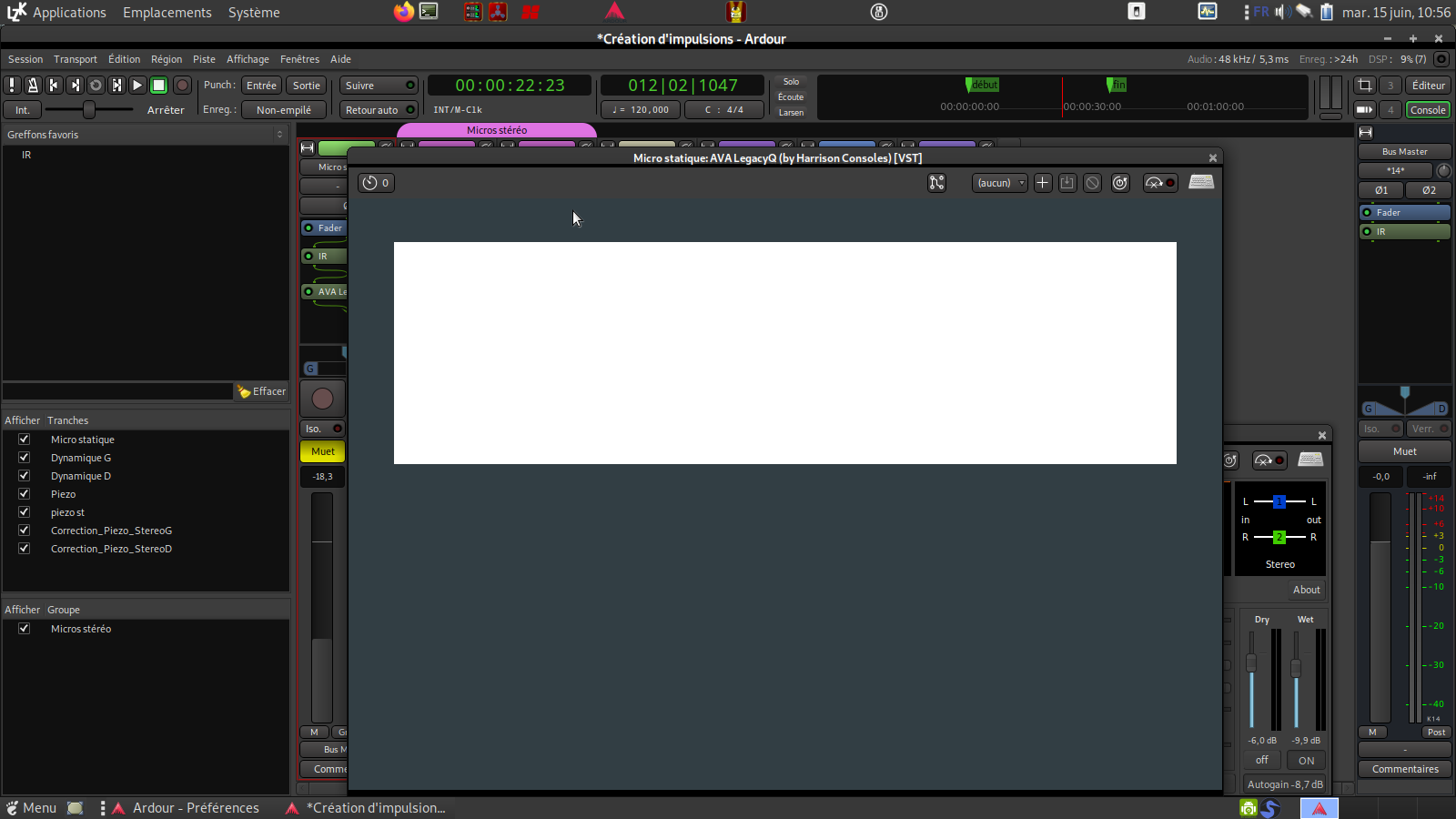Open plugin preset (aucun) dropdown
1456x819 pixels.
[x=1000, y=183]
